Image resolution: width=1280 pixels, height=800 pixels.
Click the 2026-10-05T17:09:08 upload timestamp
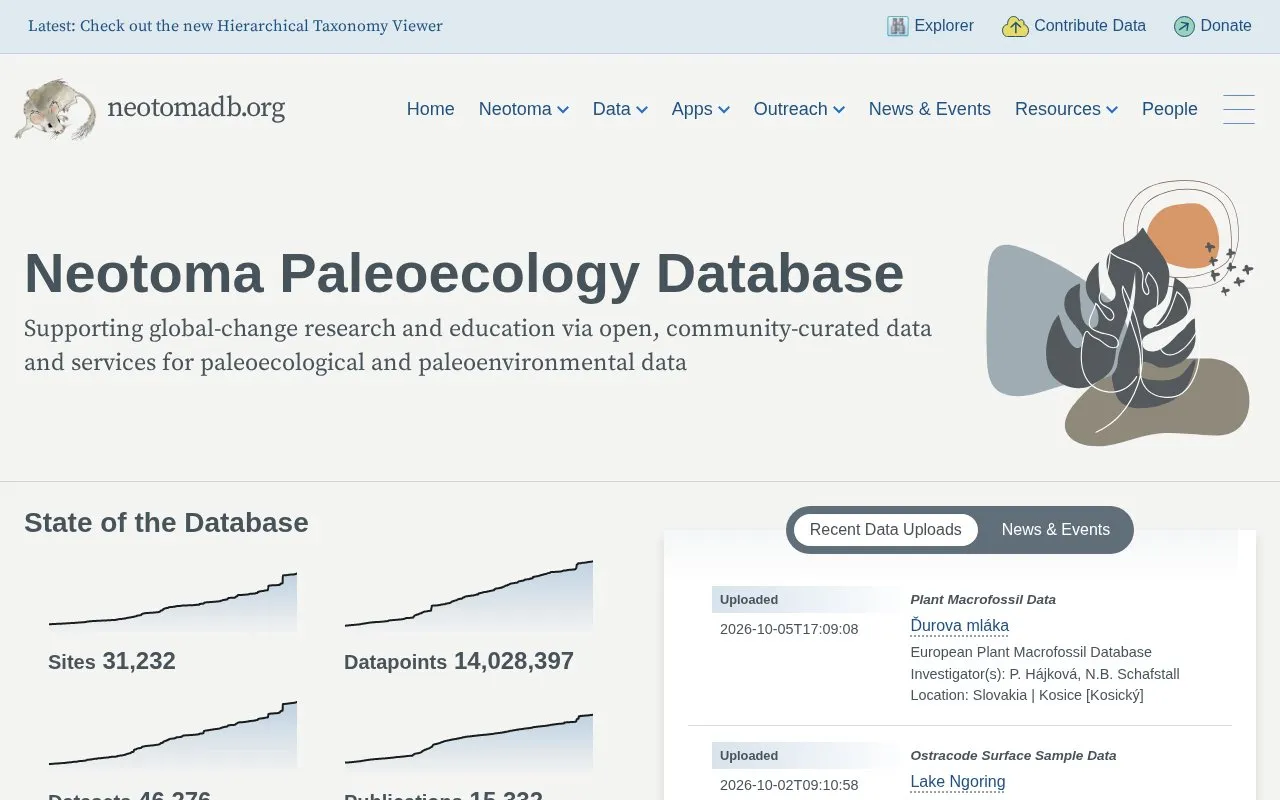789,629
